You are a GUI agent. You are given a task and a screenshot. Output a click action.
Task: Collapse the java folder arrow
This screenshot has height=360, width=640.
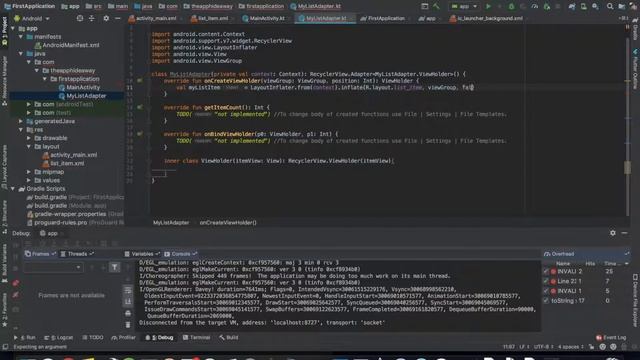pyautogui.click(x=20, y=53)
